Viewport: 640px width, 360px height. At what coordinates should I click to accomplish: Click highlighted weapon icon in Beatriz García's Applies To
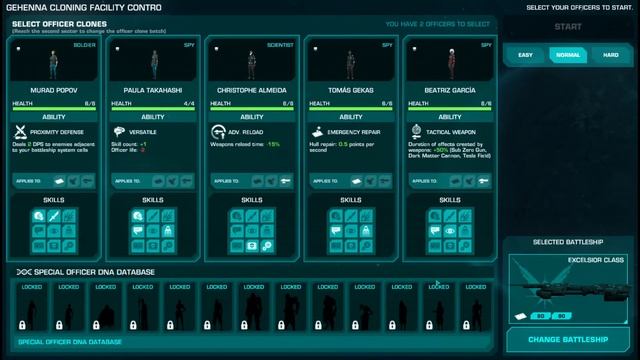(483, 181)
